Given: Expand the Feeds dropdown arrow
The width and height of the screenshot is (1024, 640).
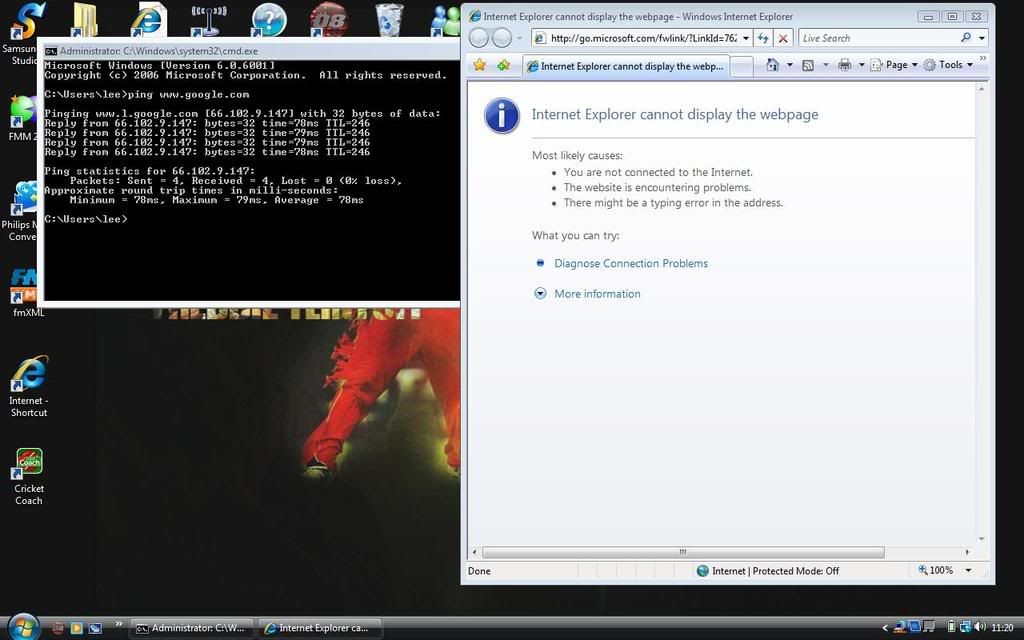Looking at the screenshot, I should click(x=825, y=65).
